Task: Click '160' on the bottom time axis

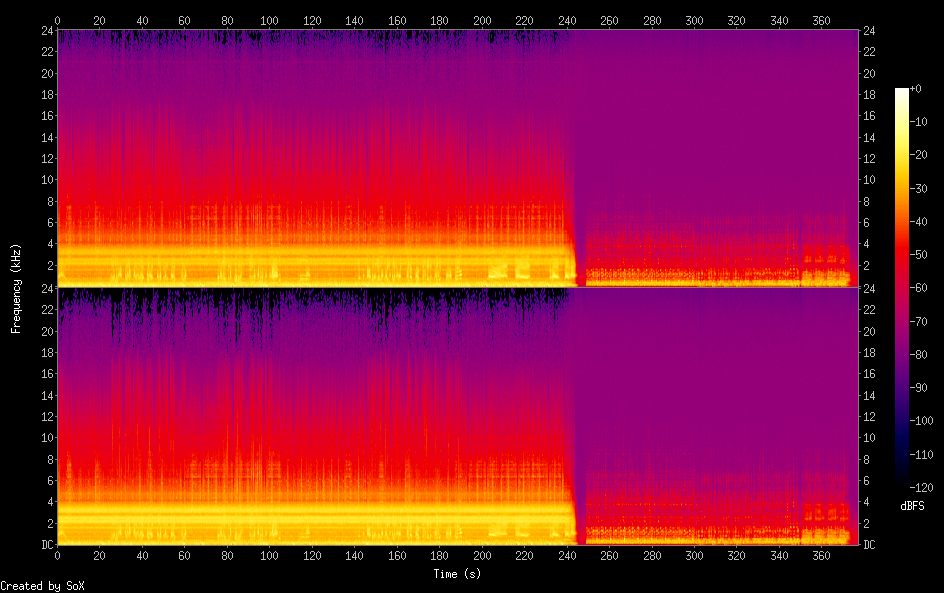Action: pyautogui.click(x=397, y=556)
